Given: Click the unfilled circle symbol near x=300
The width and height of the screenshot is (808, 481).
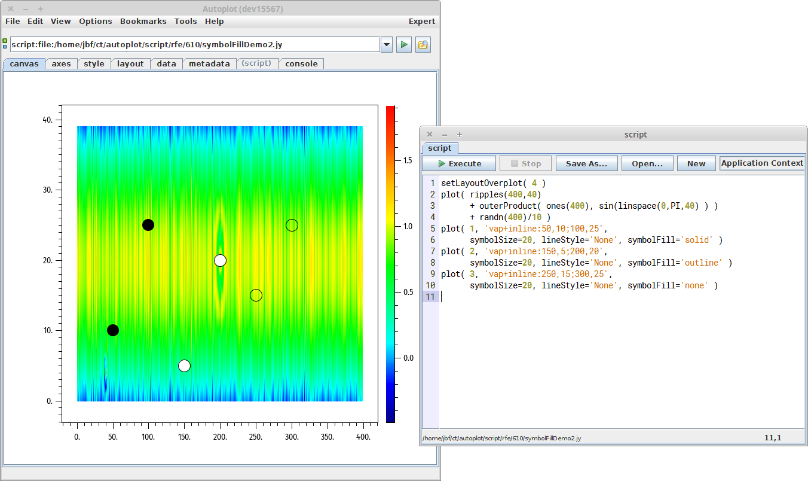Looking at the screenshot, I should point(292,225).
